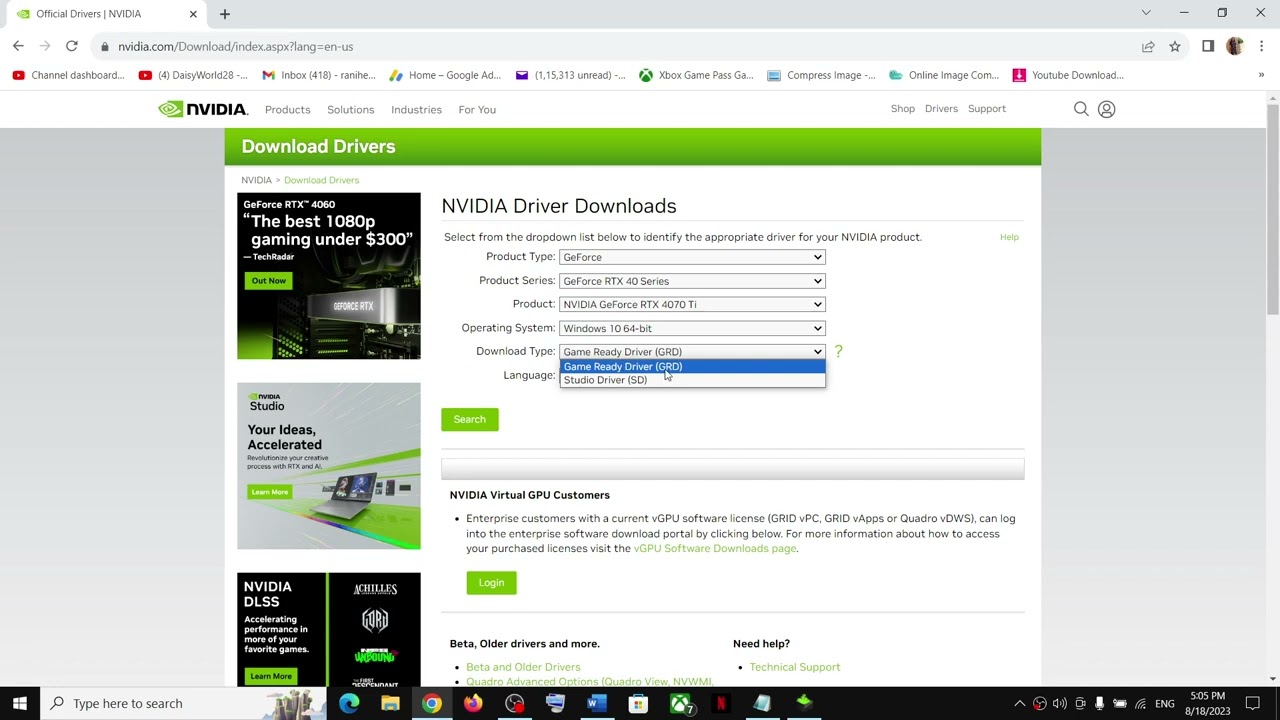The width and height of the screenshot is (1280, 720).
Task: Click the green Search button
Action: [x=470, y=419]
